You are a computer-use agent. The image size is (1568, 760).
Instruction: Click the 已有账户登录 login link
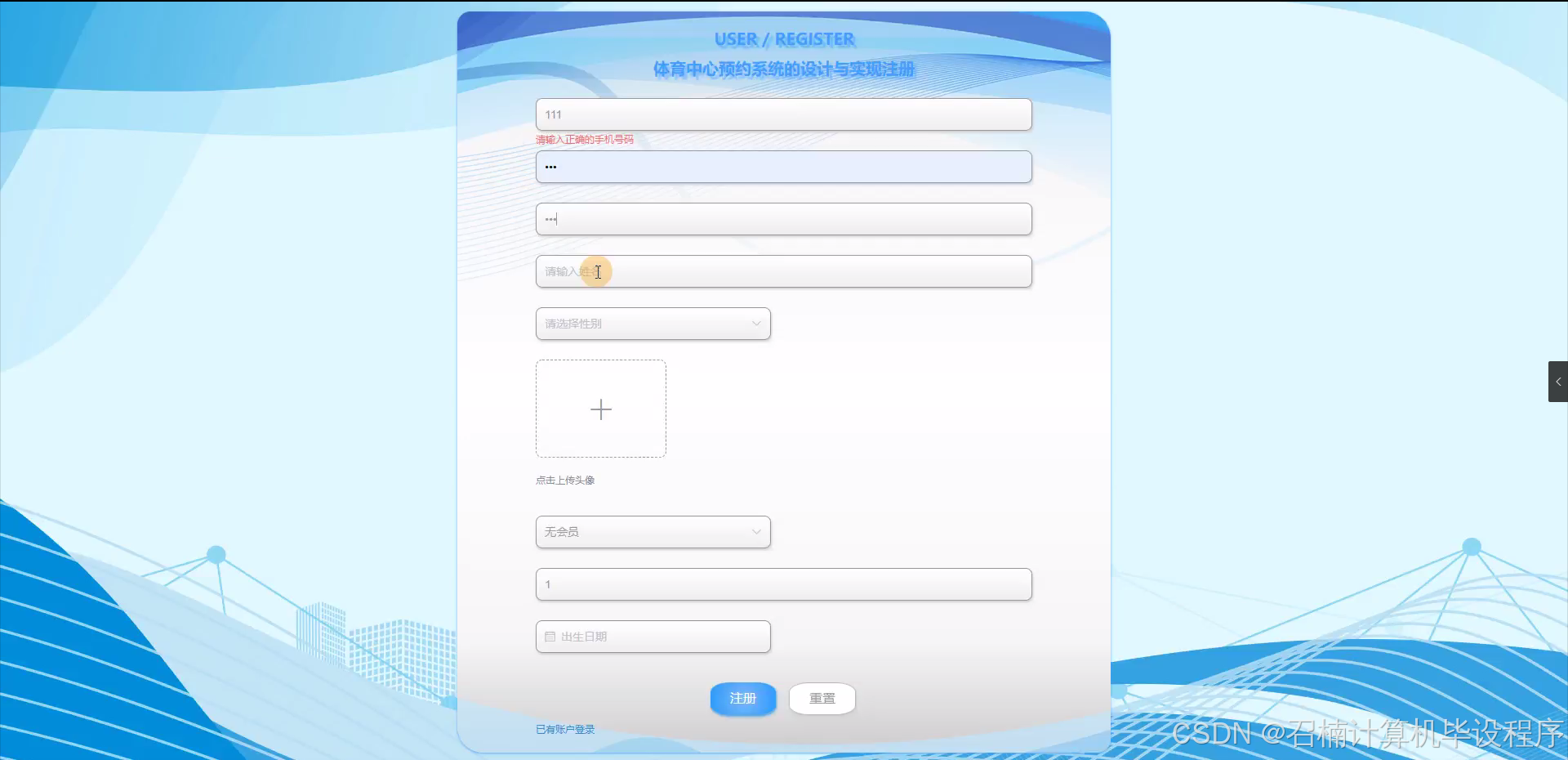(565, 729)
